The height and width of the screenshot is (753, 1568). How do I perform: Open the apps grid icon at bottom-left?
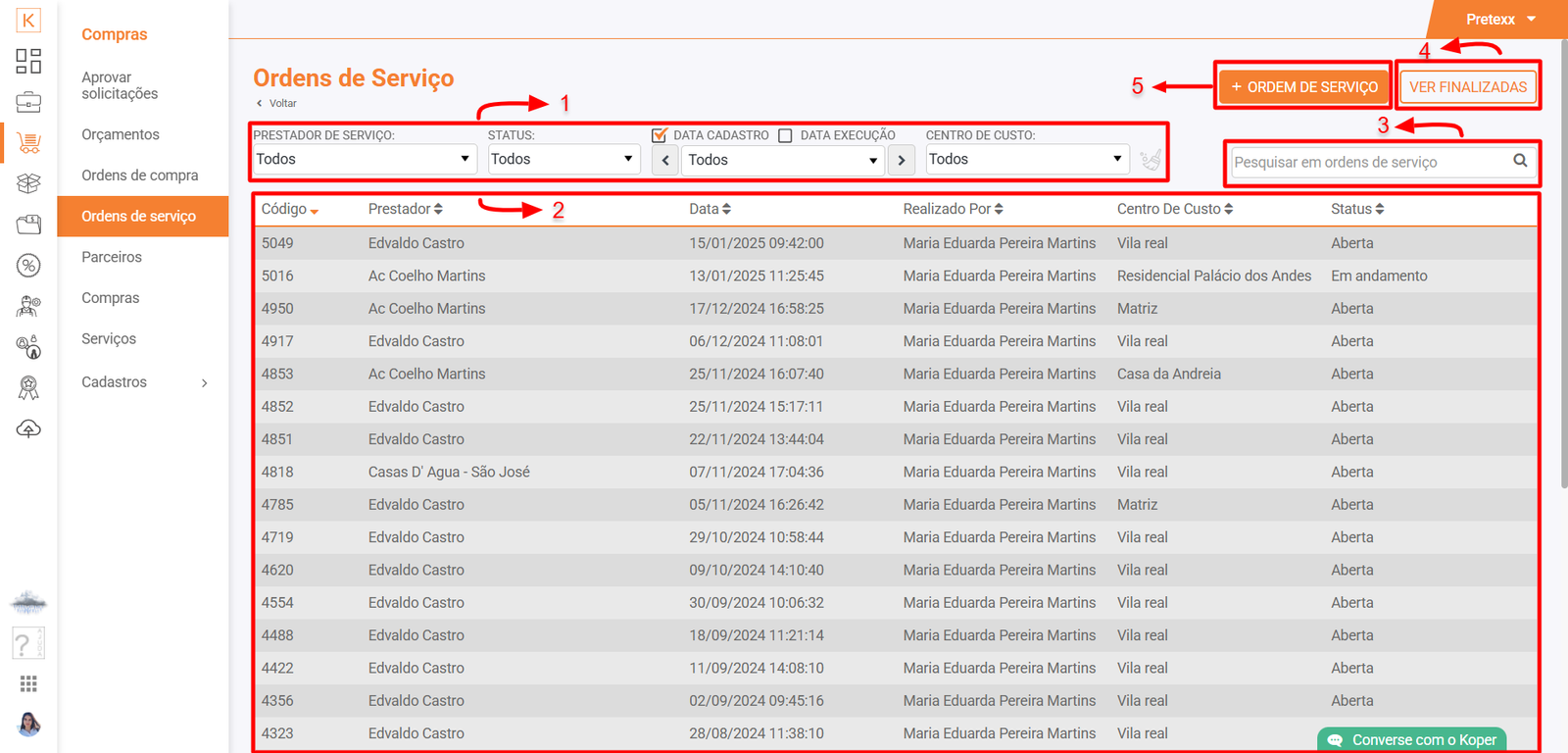pyautogui.click(x=28, y=683)
